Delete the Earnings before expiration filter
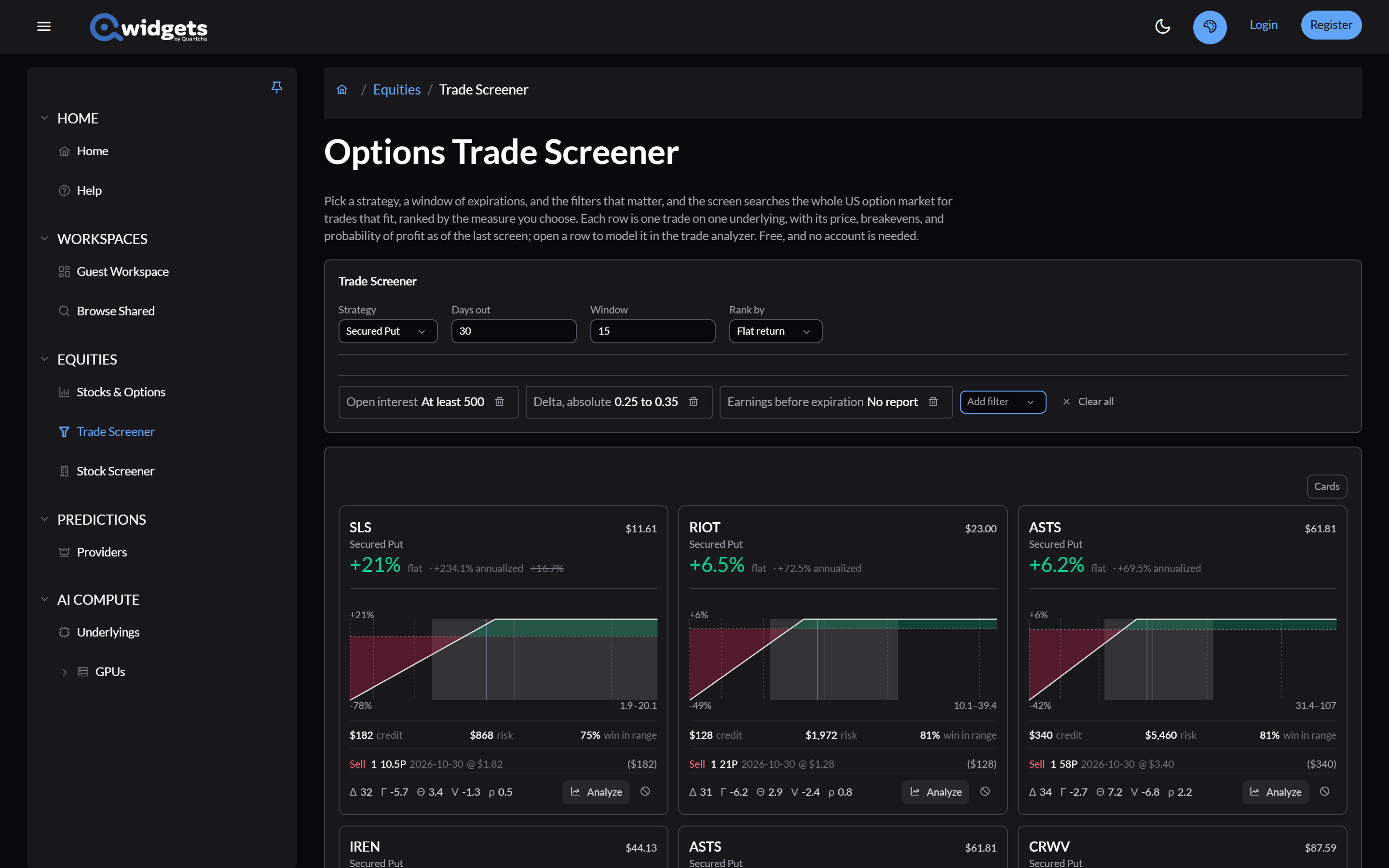1389x868 pixels. point(933,402)
